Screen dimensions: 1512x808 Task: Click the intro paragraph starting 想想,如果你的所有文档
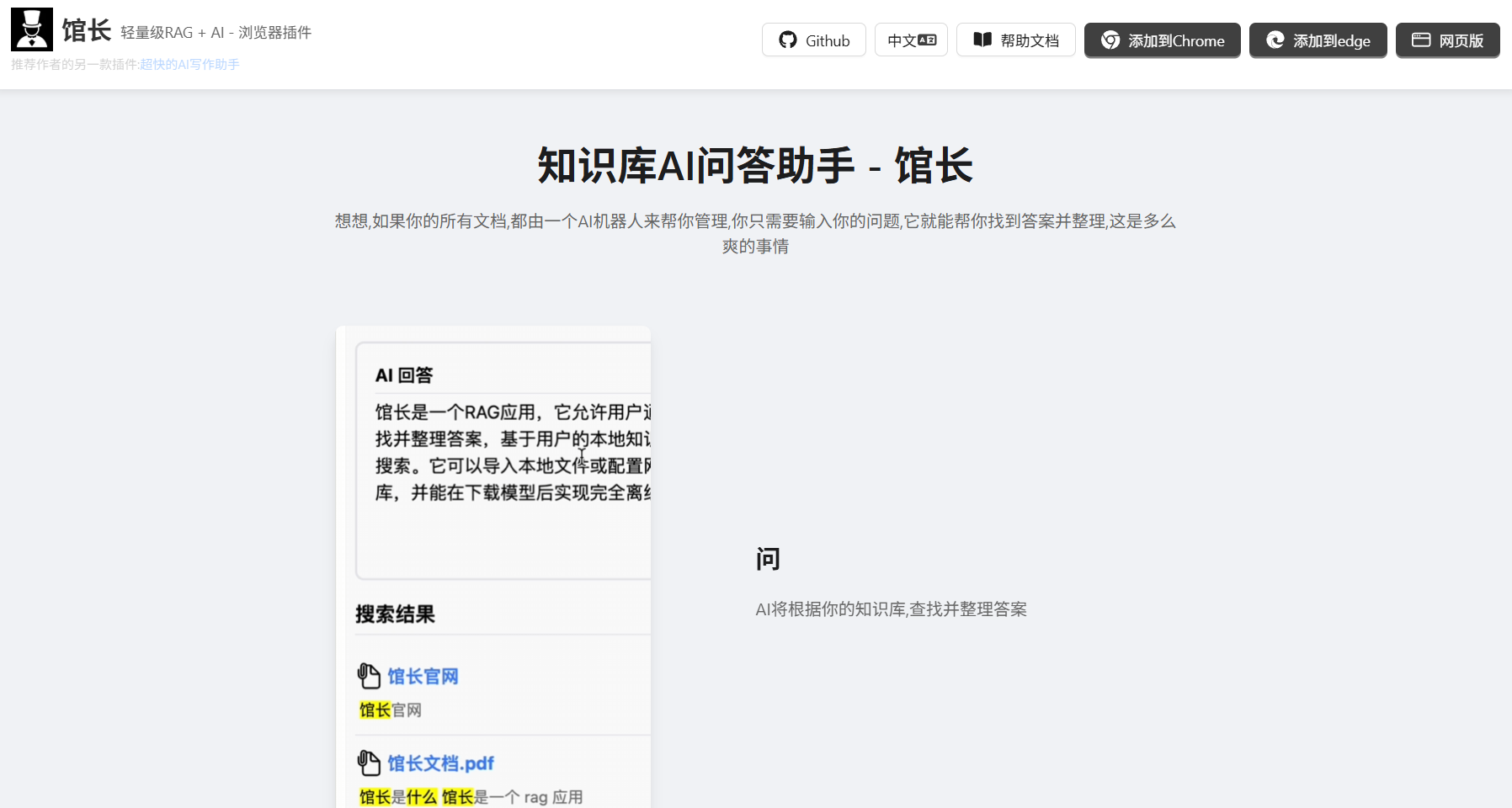pos(755,233)
